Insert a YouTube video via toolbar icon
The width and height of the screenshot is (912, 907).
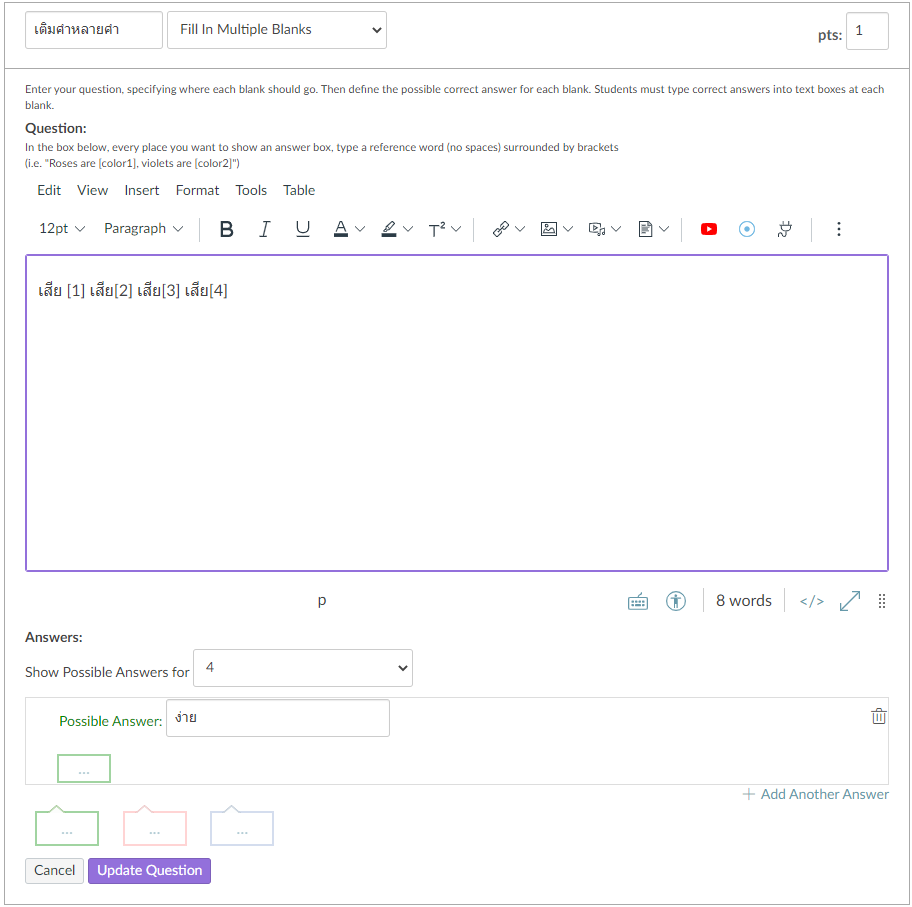(x=709, y=229)
